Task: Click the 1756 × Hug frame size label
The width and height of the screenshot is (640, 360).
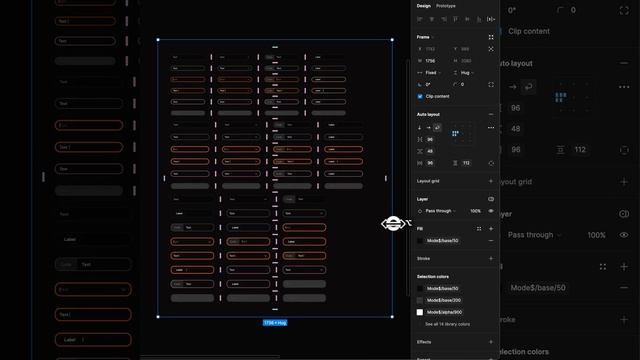Action: point(275,323)
